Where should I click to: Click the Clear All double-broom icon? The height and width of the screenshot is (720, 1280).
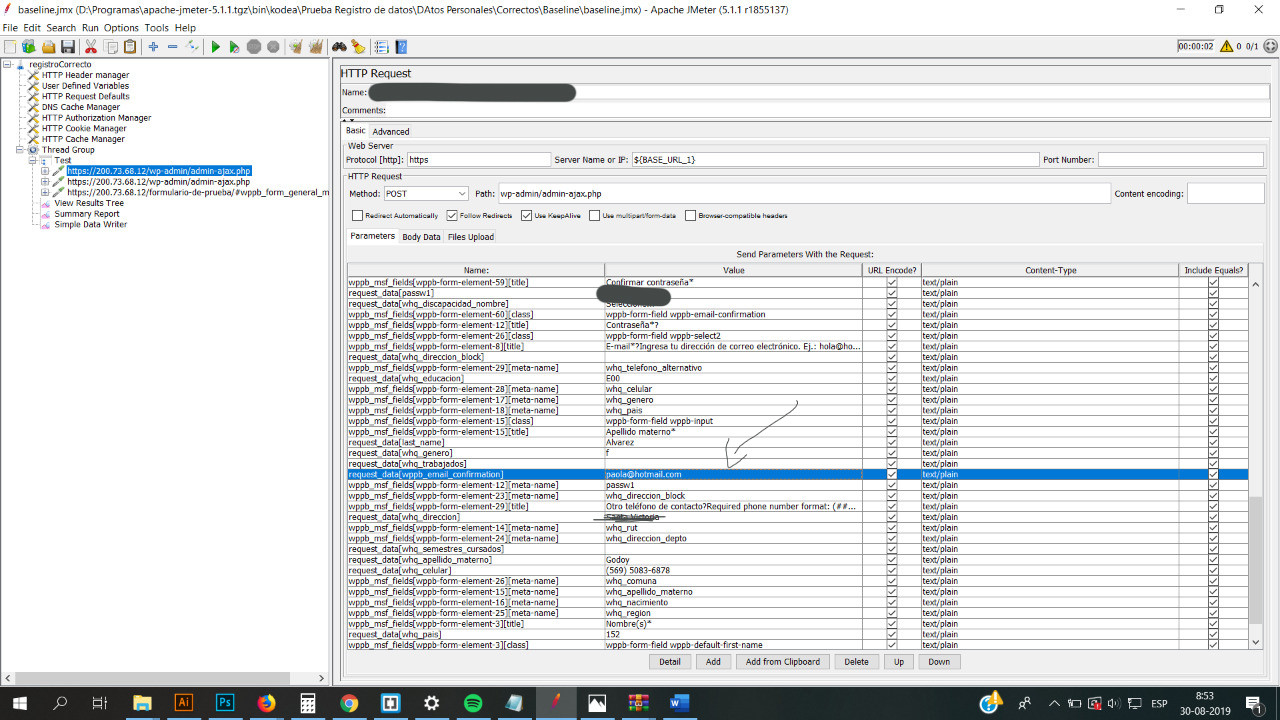point(316,47)
